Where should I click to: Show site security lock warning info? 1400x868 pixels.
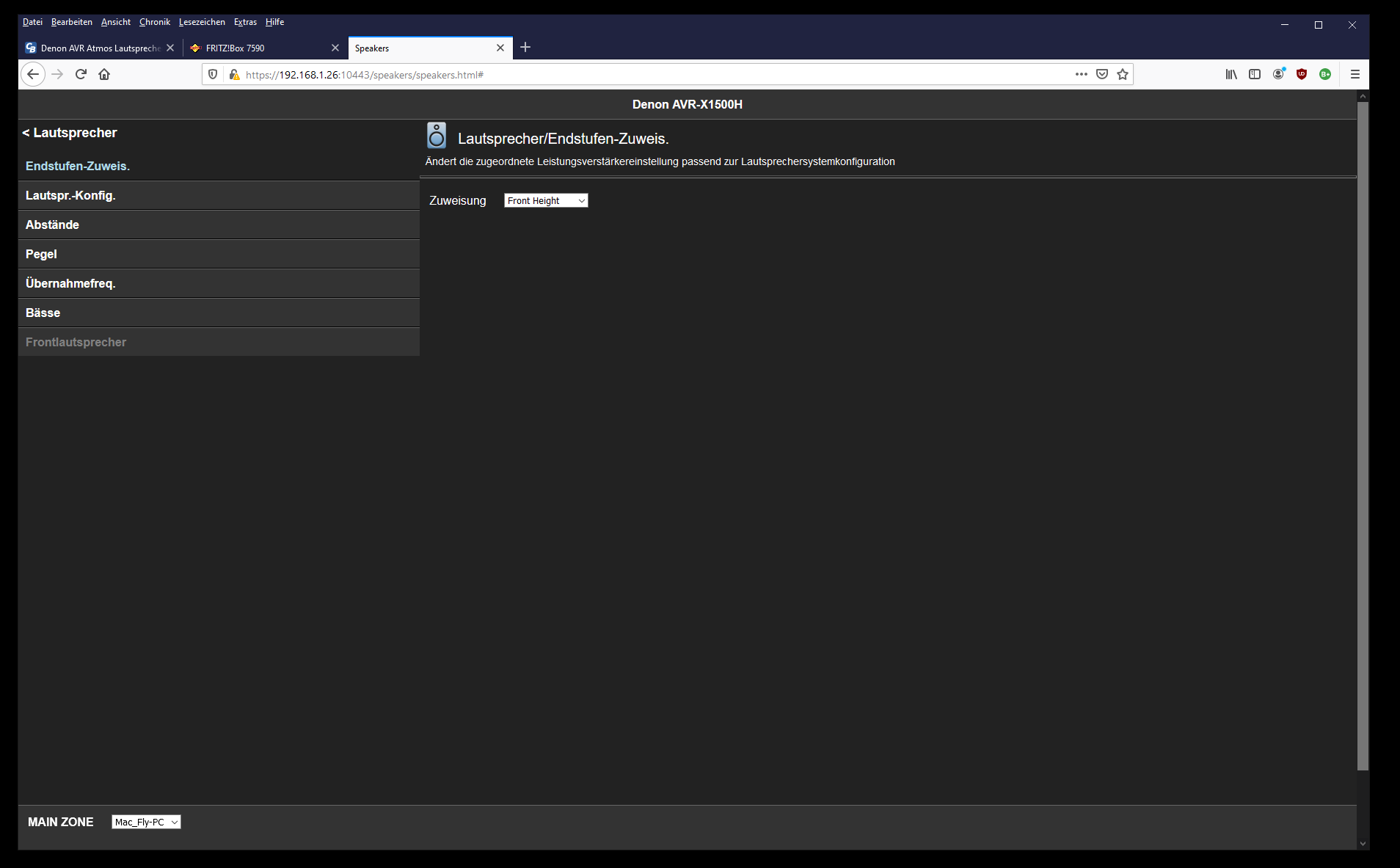click(235, 74)
